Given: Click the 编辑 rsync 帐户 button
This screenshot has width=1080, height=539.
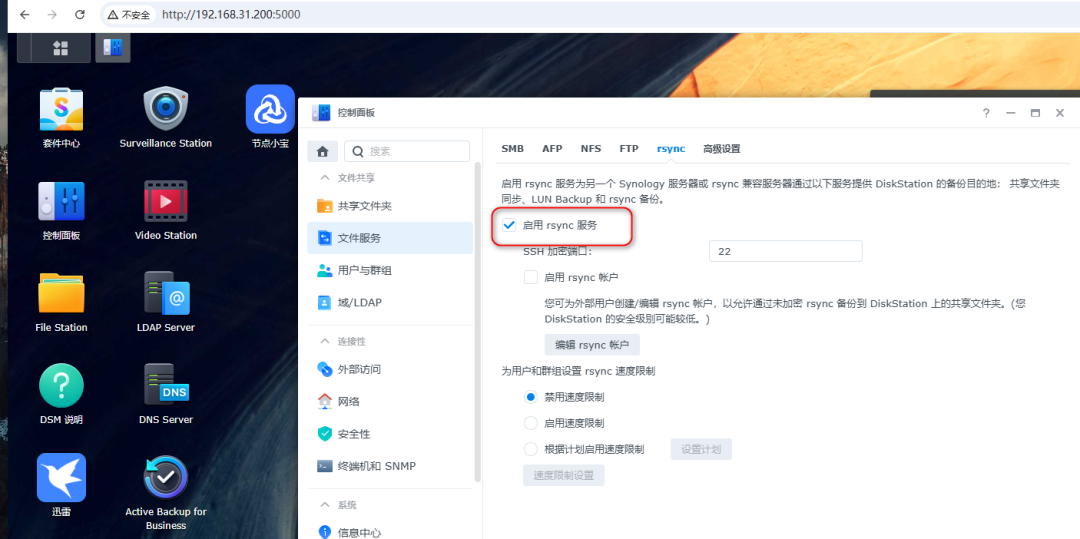Looking at the screenshot, I should pos(592,345).
